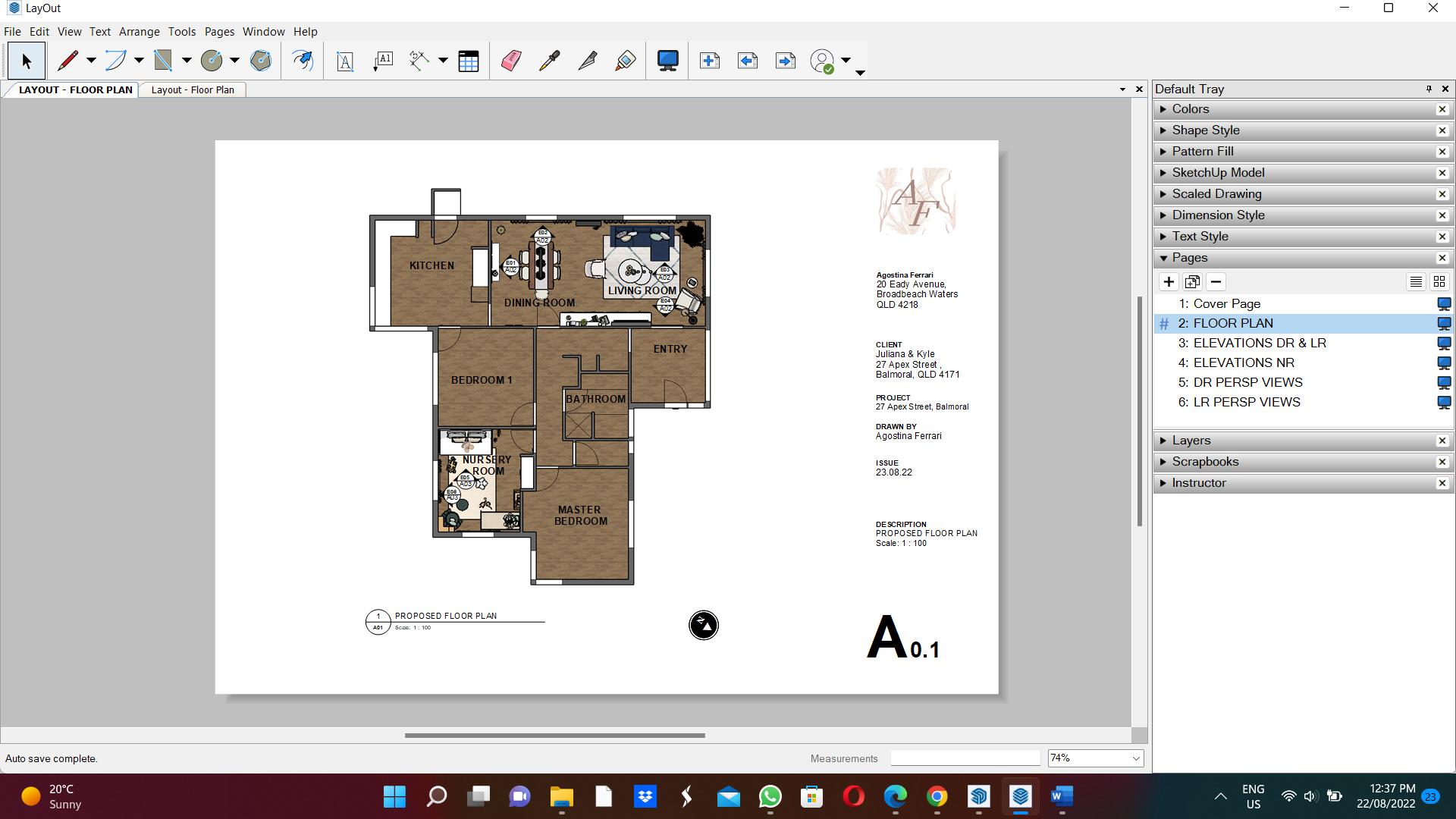
Task: Open WhatsApp from the taskbar
Action: (770, 797)
